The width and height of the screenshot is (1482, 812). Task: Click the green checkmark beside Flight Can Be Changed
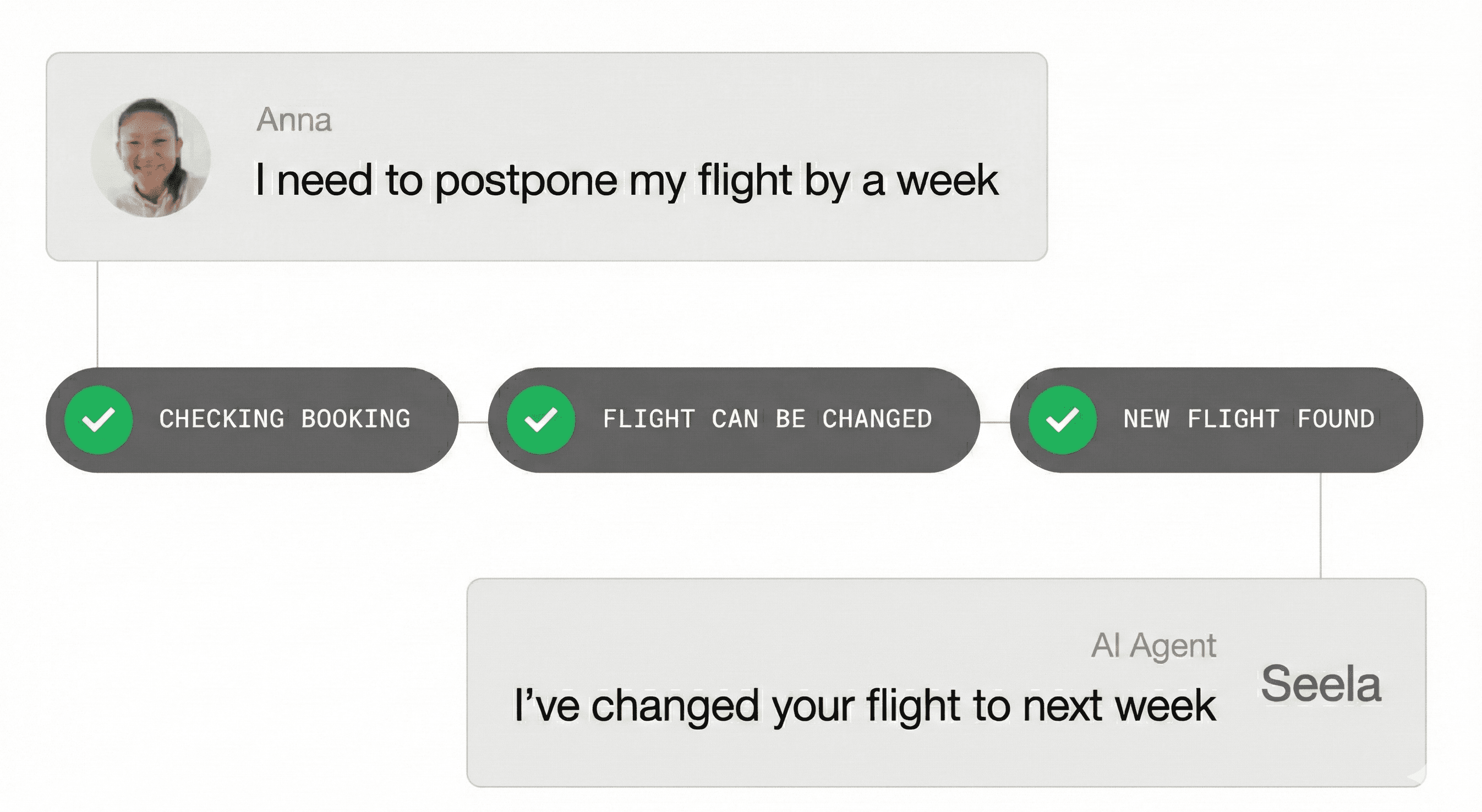[541, 420]
